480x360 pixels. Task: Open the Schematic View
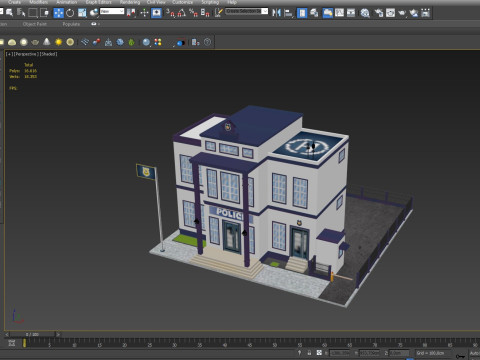[x=351, y=13]
